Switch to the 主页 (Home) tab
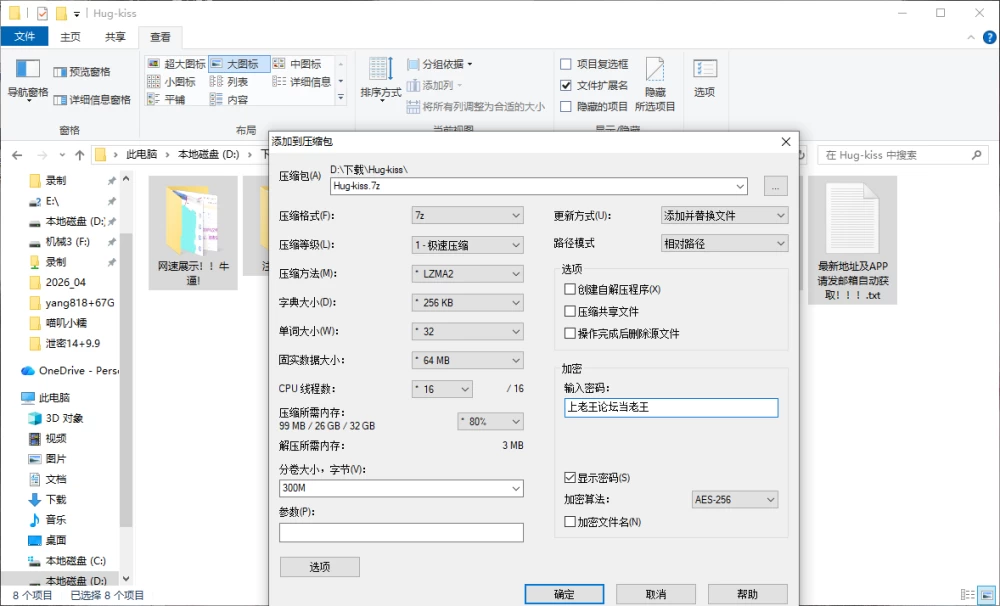Viewport: 1000px width, 606px height. pyautogui.click(x=70, y=37)
